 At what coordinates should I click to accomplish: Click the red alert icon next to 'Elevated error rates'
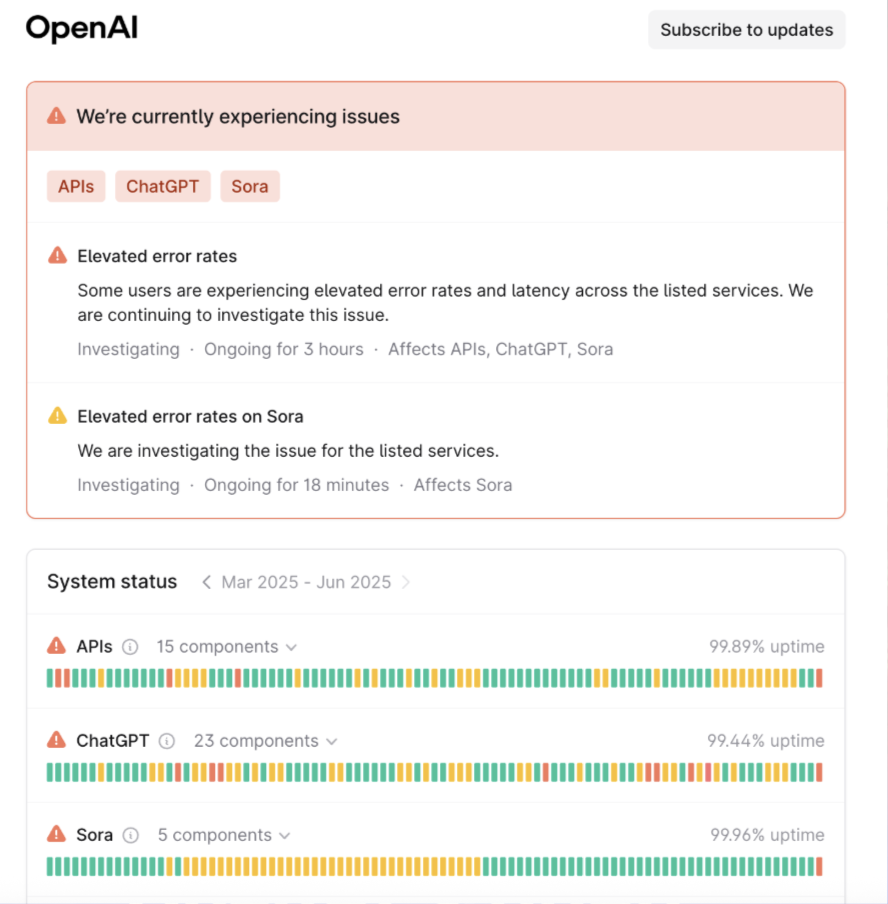coord(58,256)
